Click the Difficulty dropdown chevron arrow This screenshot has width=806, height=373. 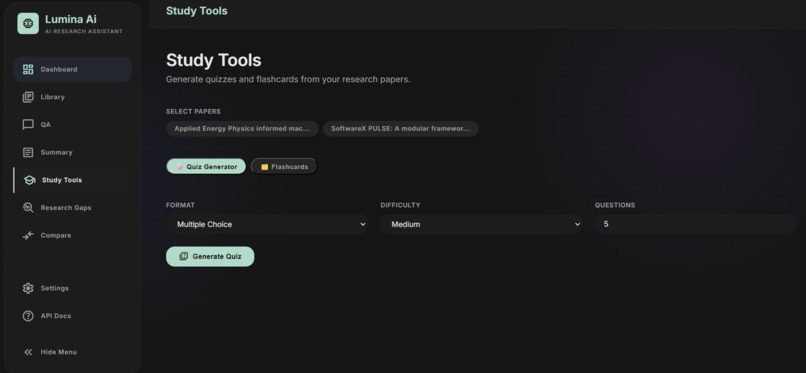pyautogui.click(x=577, y=225)
